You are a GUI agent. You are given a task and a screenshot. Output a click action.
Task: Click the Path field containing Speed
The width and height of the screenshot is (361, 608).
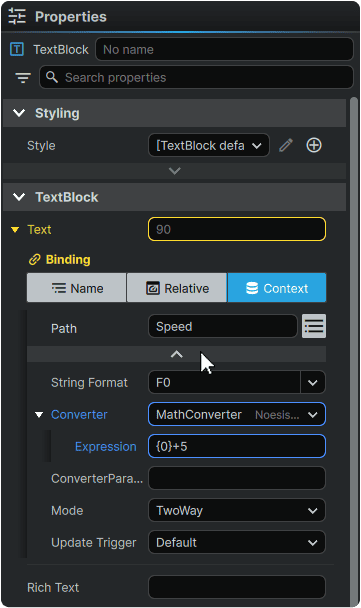pyautogui.click(x=223, y=326)
